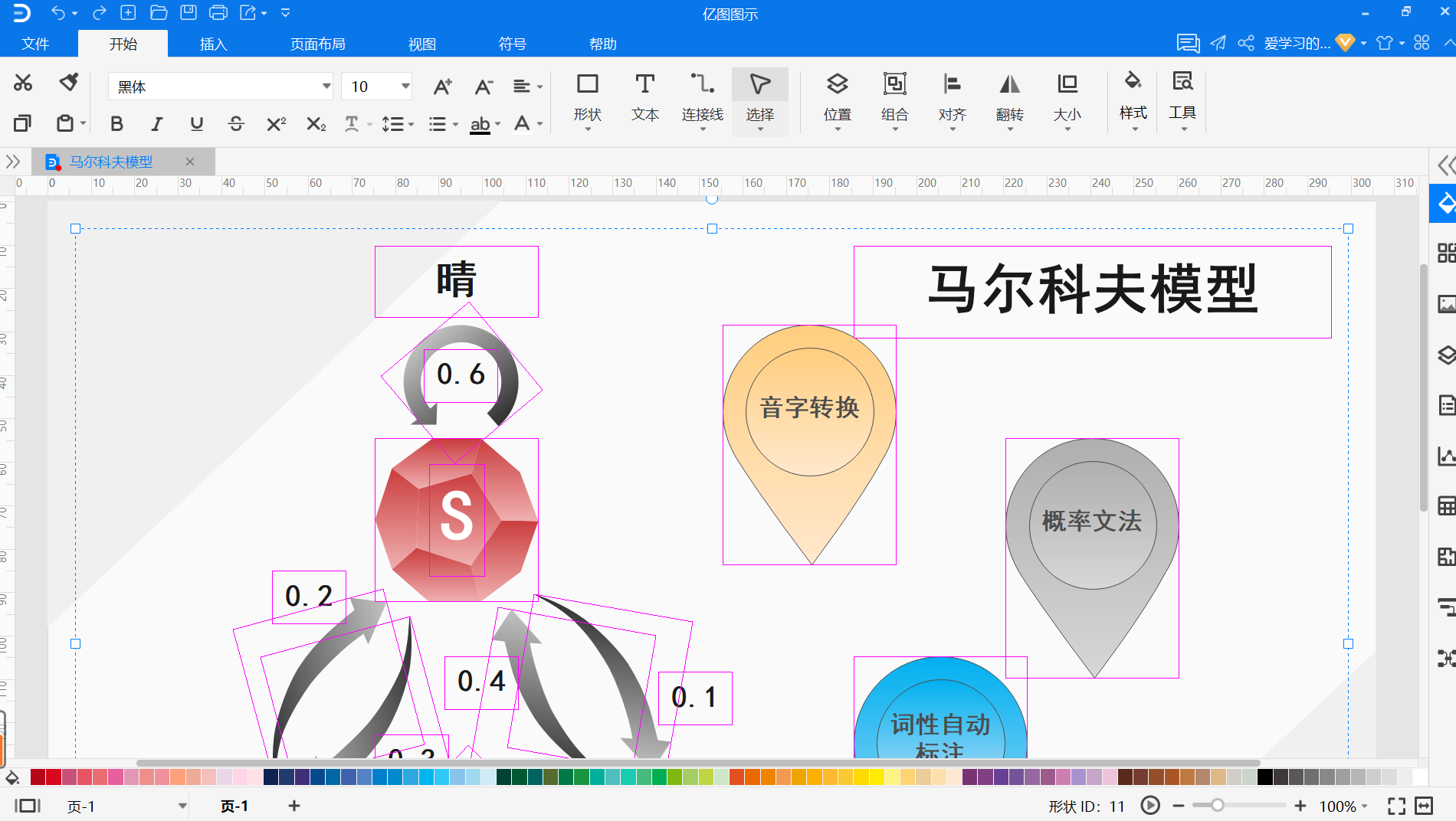This screenshot has width=1456, height=821.
Task: Open the apps grid icon in title bar
Action: pos(1422,43)
